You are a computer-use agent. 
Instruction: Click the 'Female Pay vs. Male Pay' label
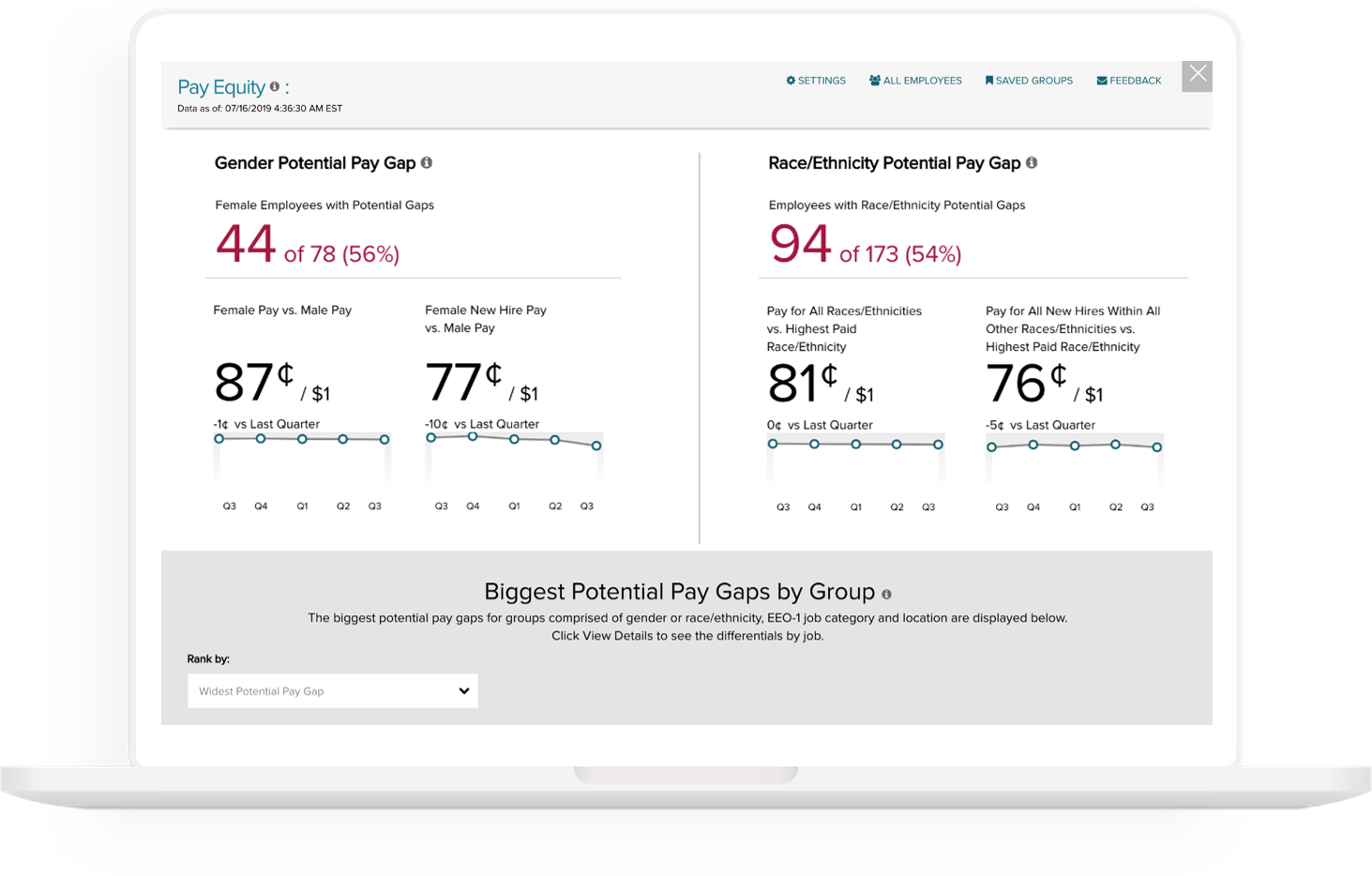pos(282,310)
